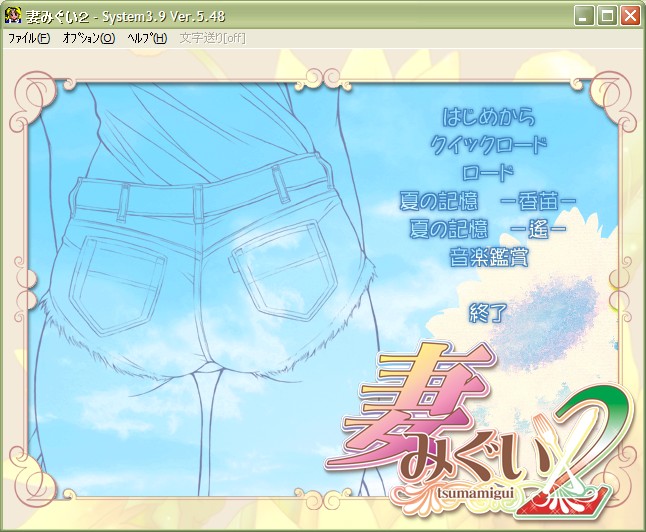646x532 pixels.
Task: Open 夏の記憶 －遙－
Action: pyautogui.click(x=488, y=229)
